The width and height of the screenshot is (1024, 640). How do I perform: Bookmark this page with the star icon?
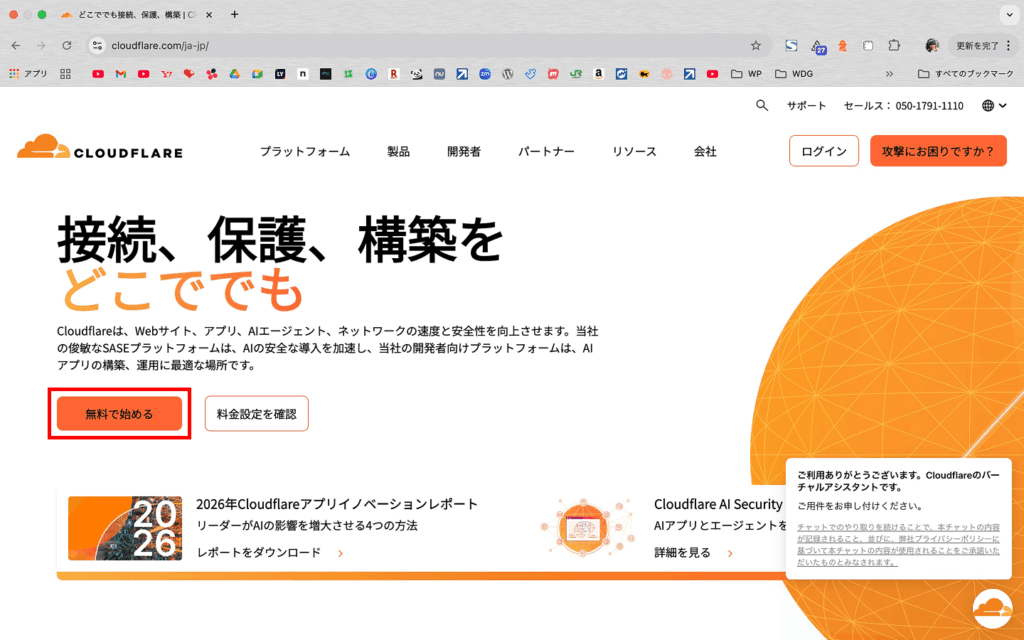(756, 45)
